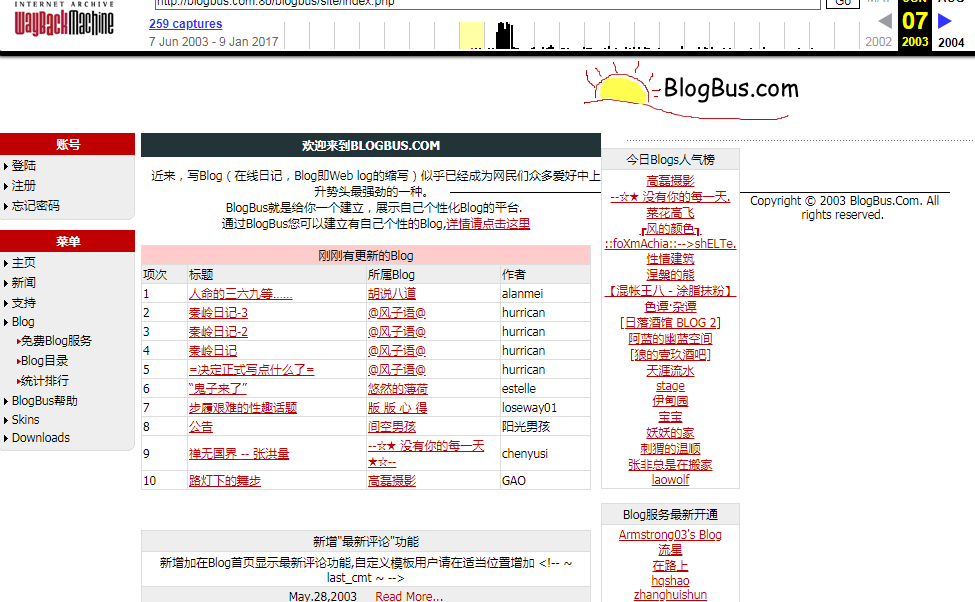This screenshot has width=975, height=602.
Task: Open 天涯流水 in popularity ranking
Action: (670, 371)
